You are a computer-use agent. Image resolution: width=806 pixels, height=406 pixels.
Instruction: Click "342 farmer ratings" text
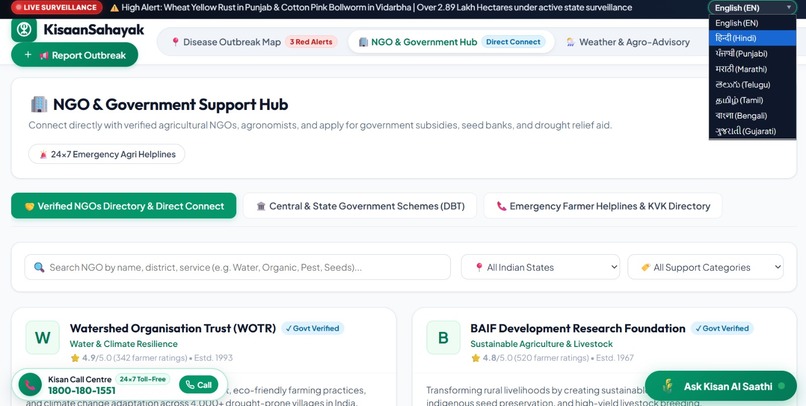[x=150, y=358]
